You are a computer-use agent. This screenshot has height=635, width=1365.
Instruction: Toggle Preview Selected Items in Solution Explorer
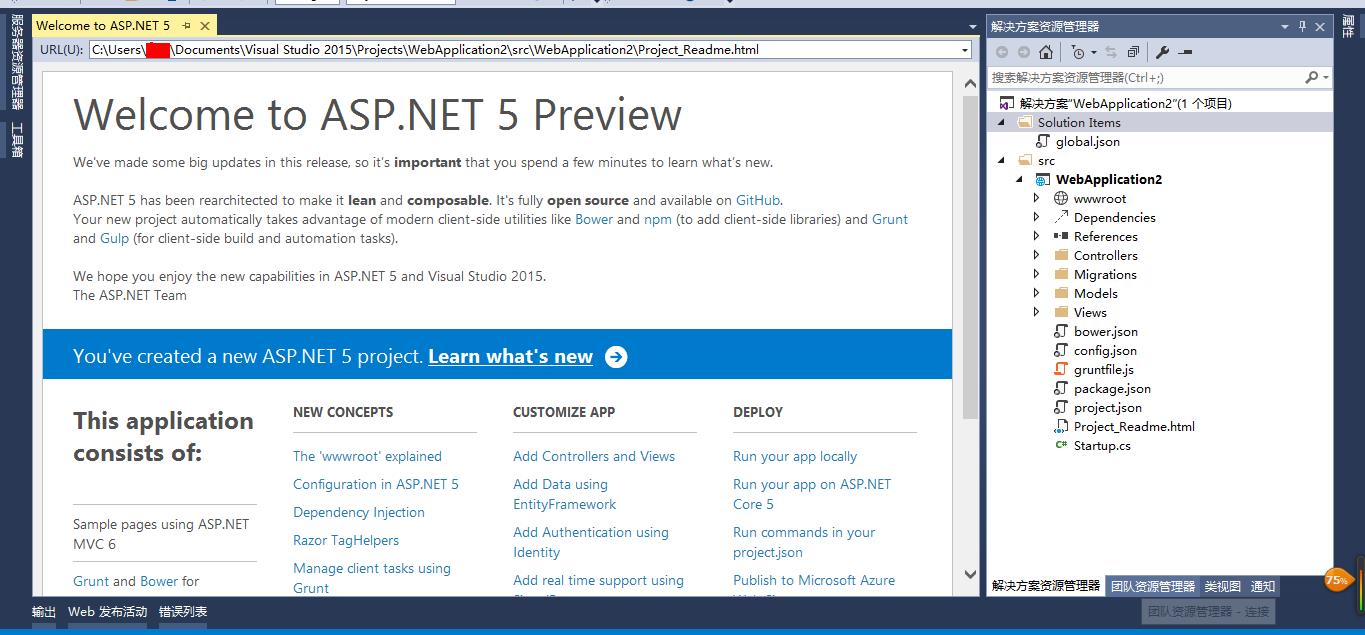tap(1185, 52)
